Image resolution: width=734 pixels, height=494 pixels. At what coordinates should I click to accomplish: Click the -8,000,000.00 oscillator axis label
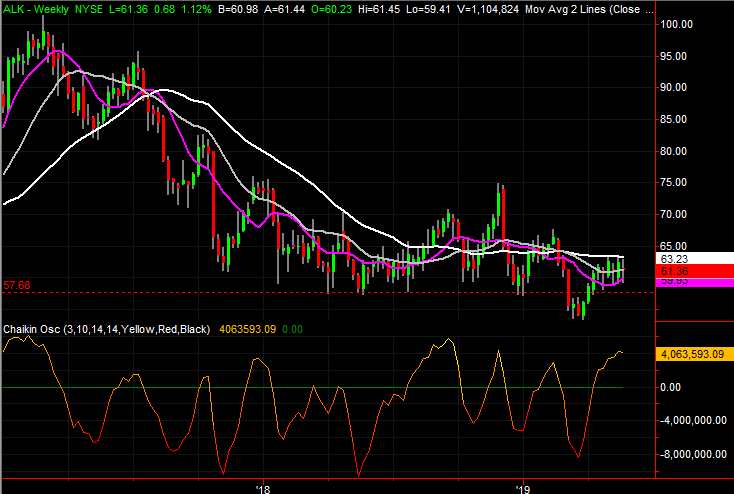tap(693, 452)
